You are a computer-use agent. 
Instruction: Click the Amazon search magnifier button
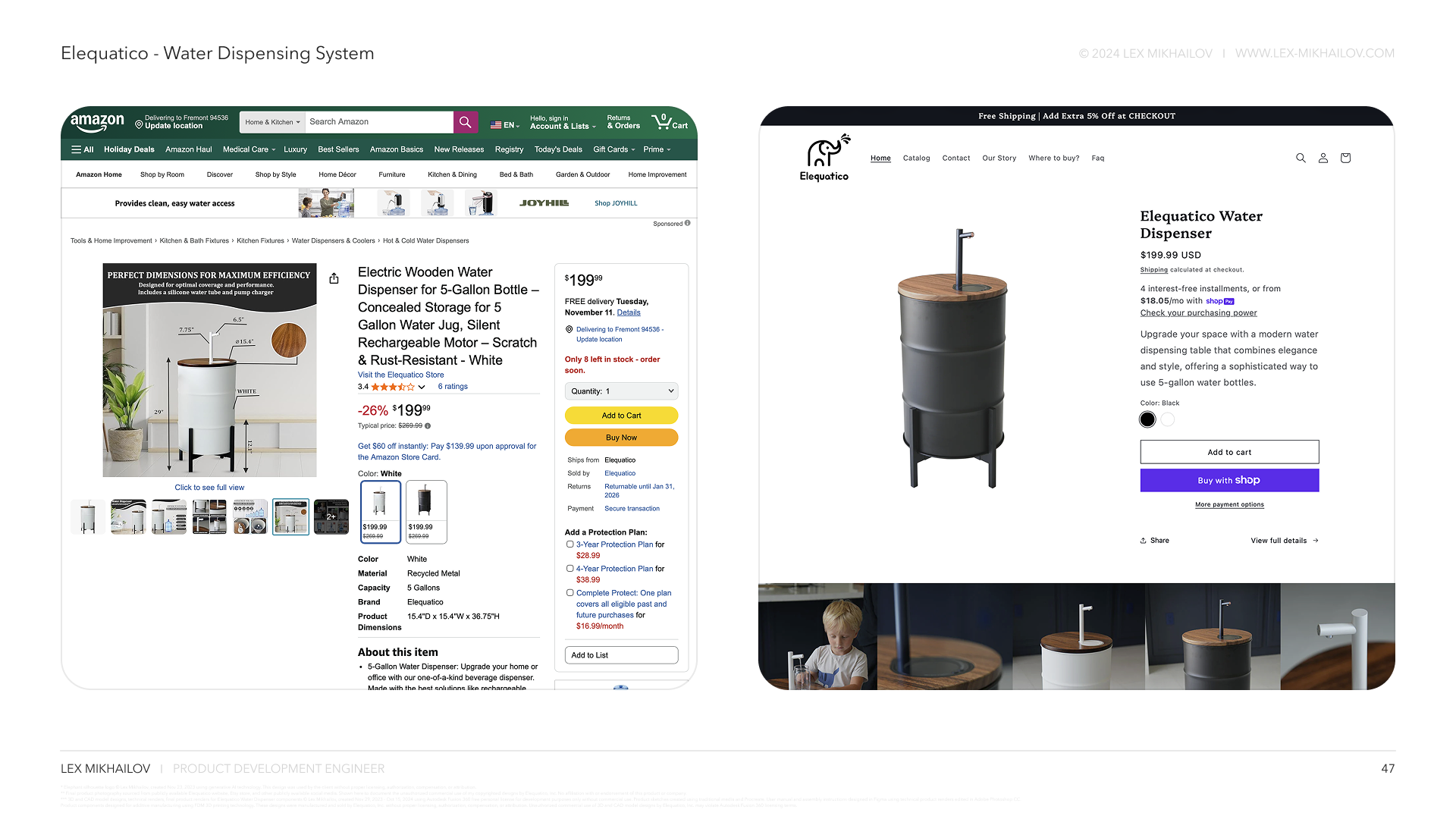tap(465, 122)
